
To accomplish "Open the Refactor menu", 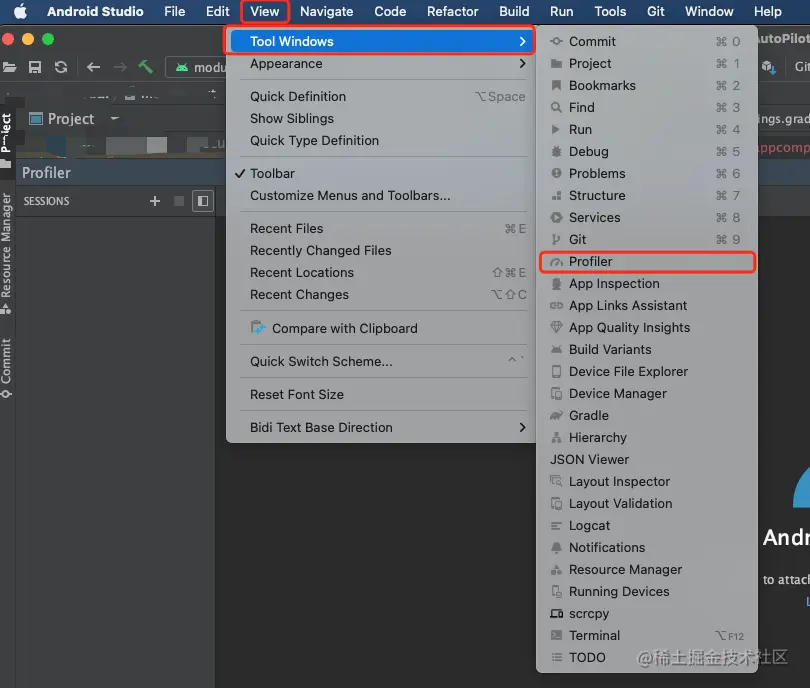I will pos(453,11).
